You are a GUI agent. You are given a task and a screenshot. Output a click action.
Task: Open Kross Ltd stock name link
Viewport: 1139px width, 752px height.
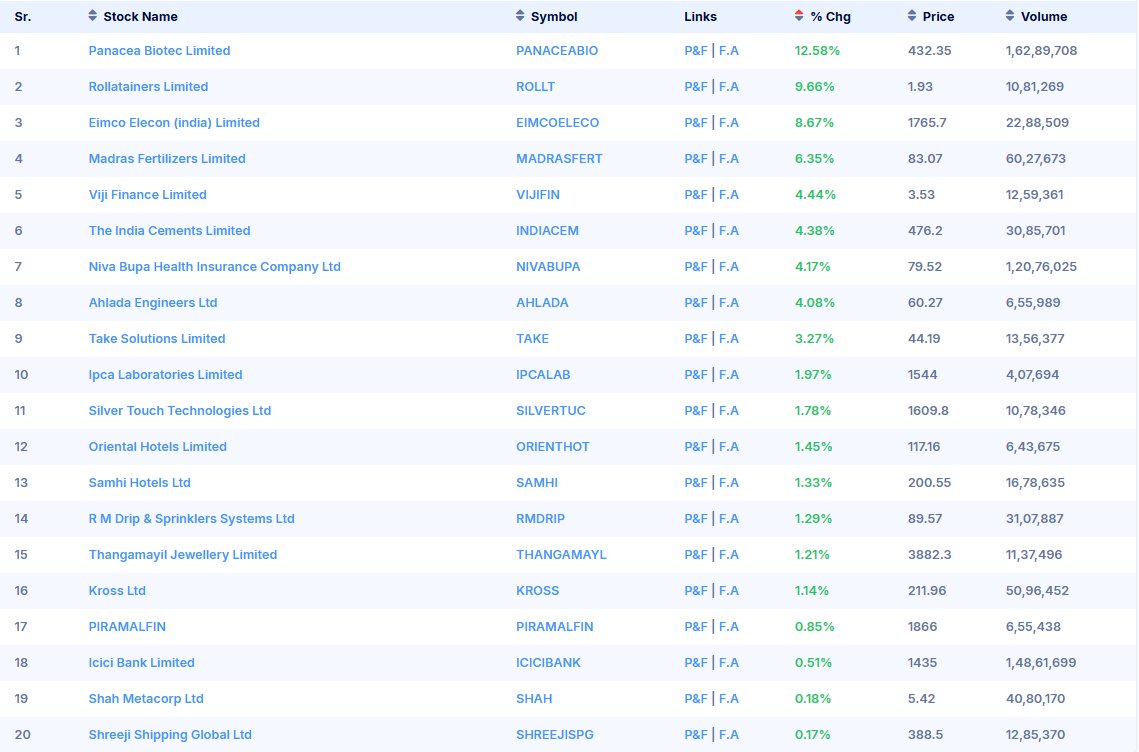(117, 591)
